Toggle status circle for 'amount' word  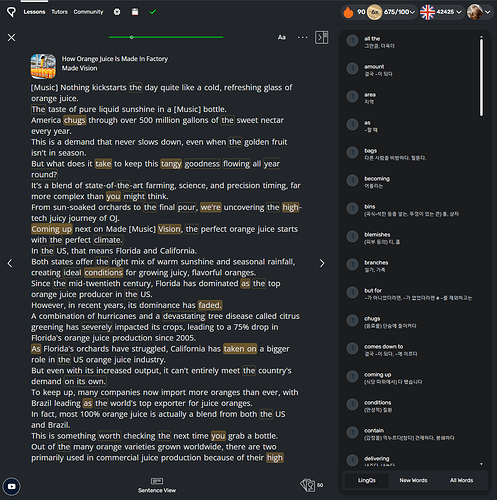point(352,68)
